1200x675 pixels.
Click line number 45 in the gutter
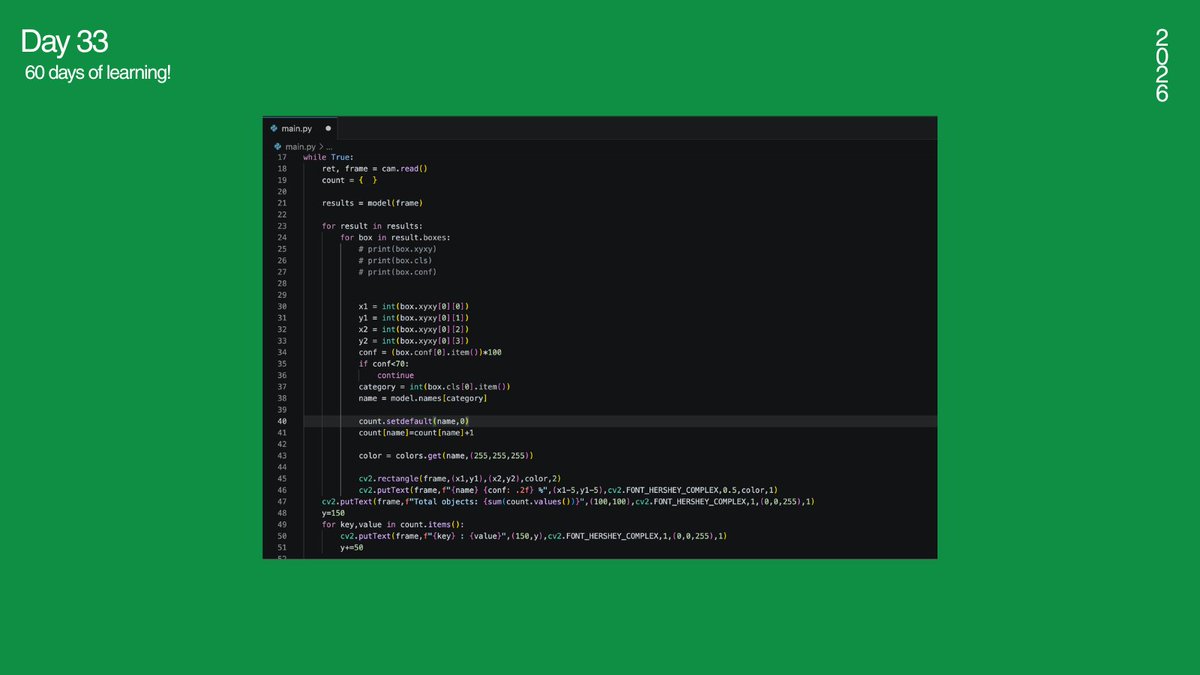click(x=281, y=479)
